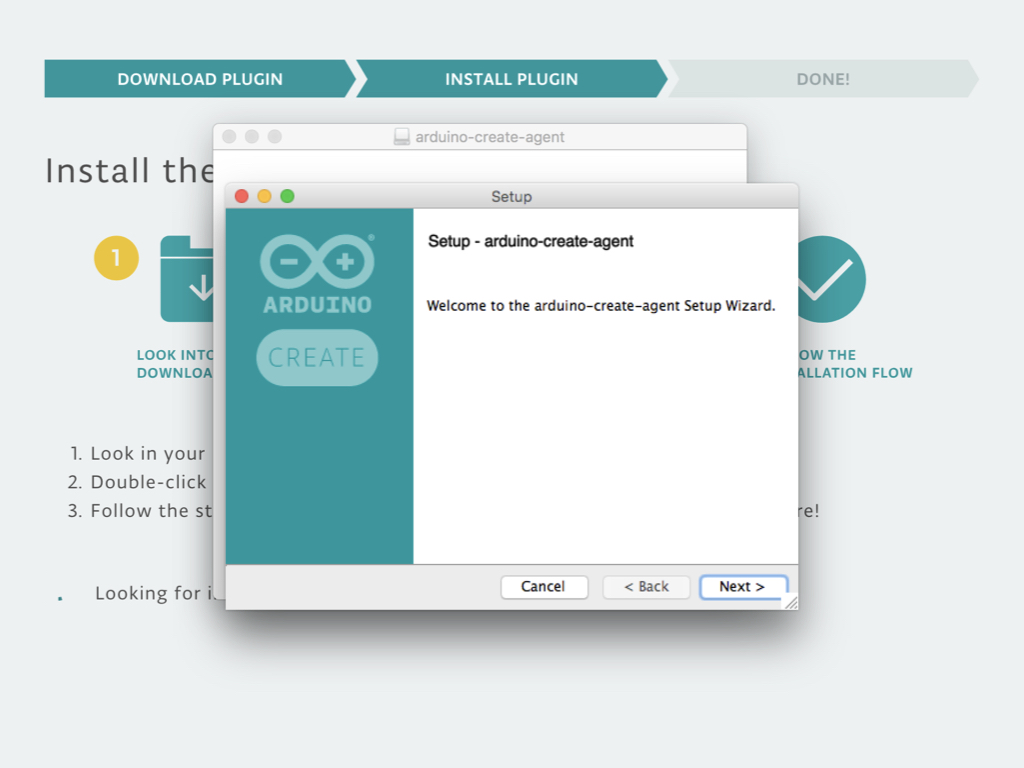Click the 'Install the' page heading
This screenshot has width=1024, height=768.
pyautogui.click(x=129, y=171)
